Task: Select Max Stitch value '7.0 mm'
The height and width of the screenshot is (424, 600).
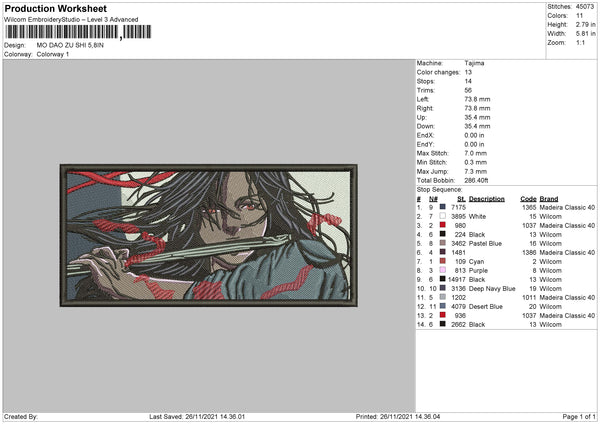Action: click(476, 153)
